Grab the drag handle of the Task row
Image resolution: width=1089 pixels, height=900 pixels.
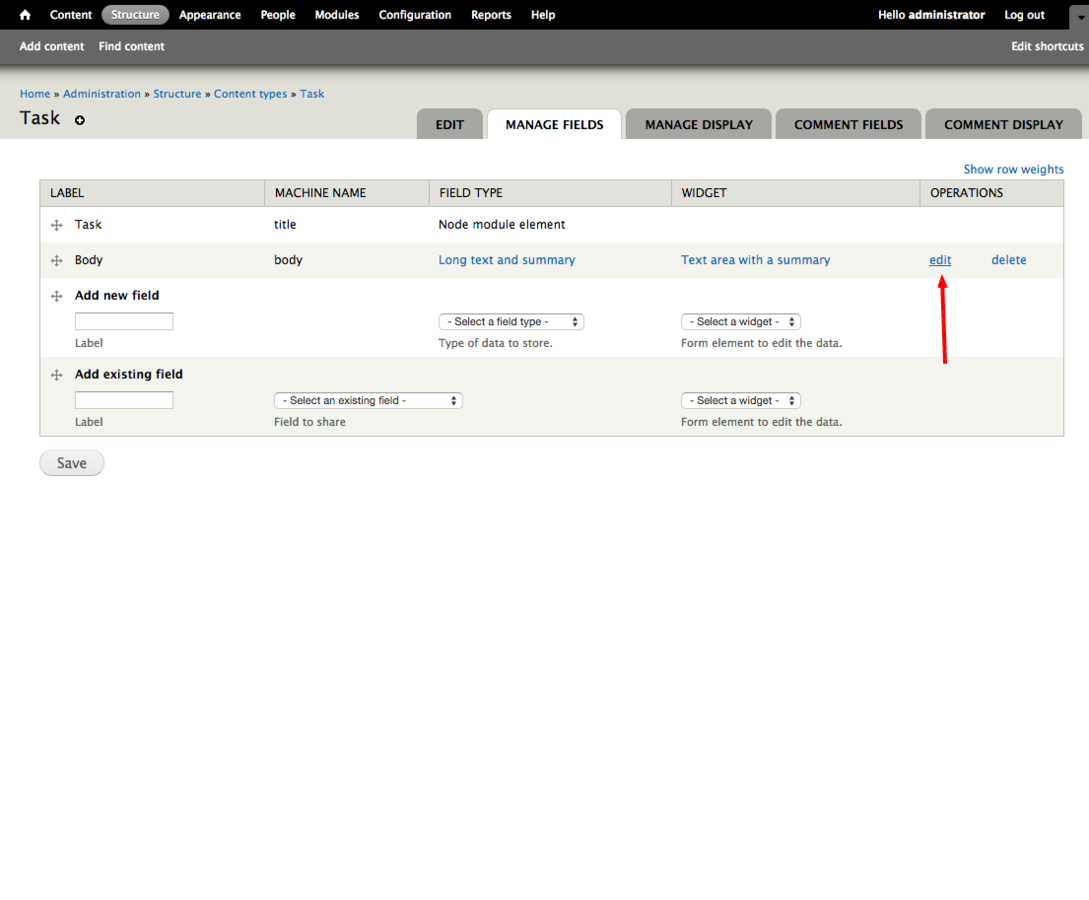(57, 225)
